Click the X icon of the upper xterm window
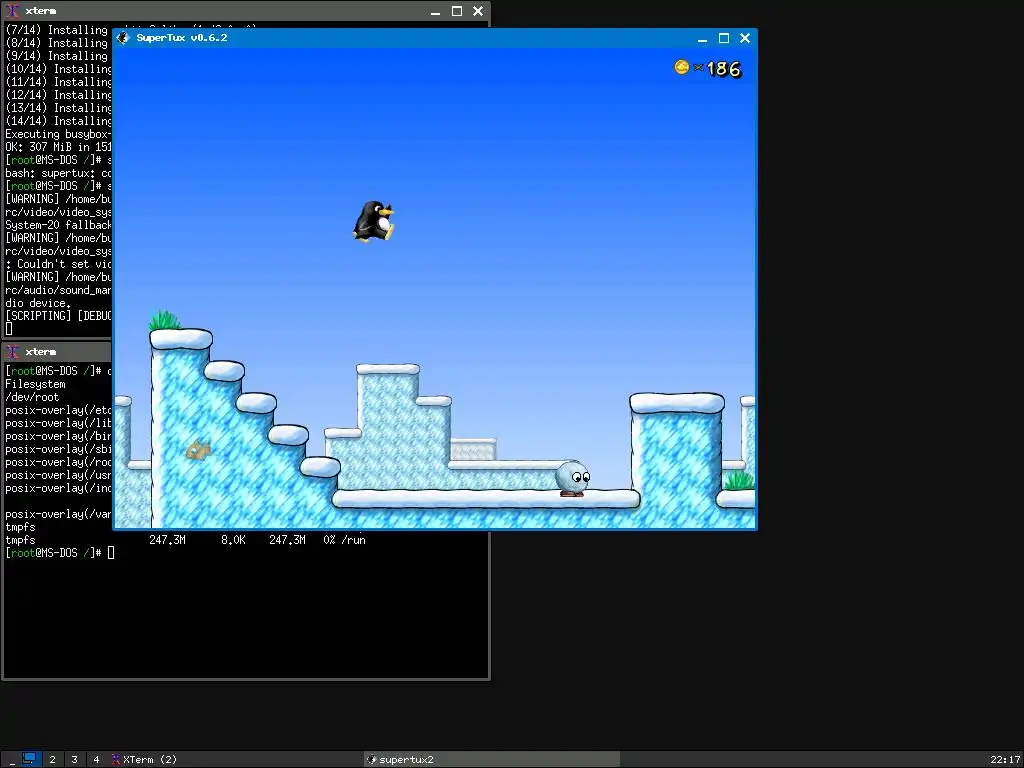The image size is (1024, 768). coord(12,11)
